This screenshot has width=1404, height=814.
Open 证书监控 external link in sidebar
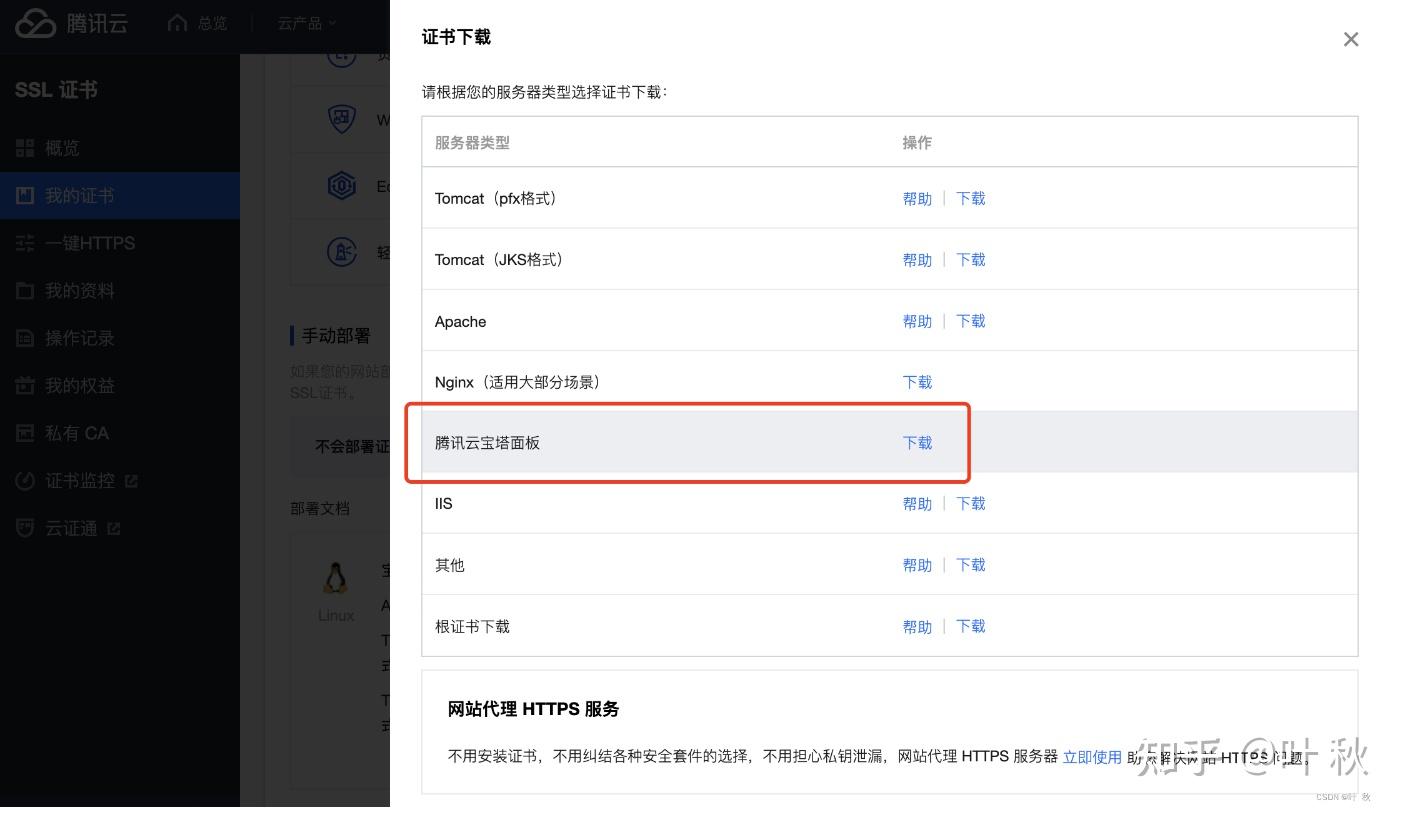[79, 481]
